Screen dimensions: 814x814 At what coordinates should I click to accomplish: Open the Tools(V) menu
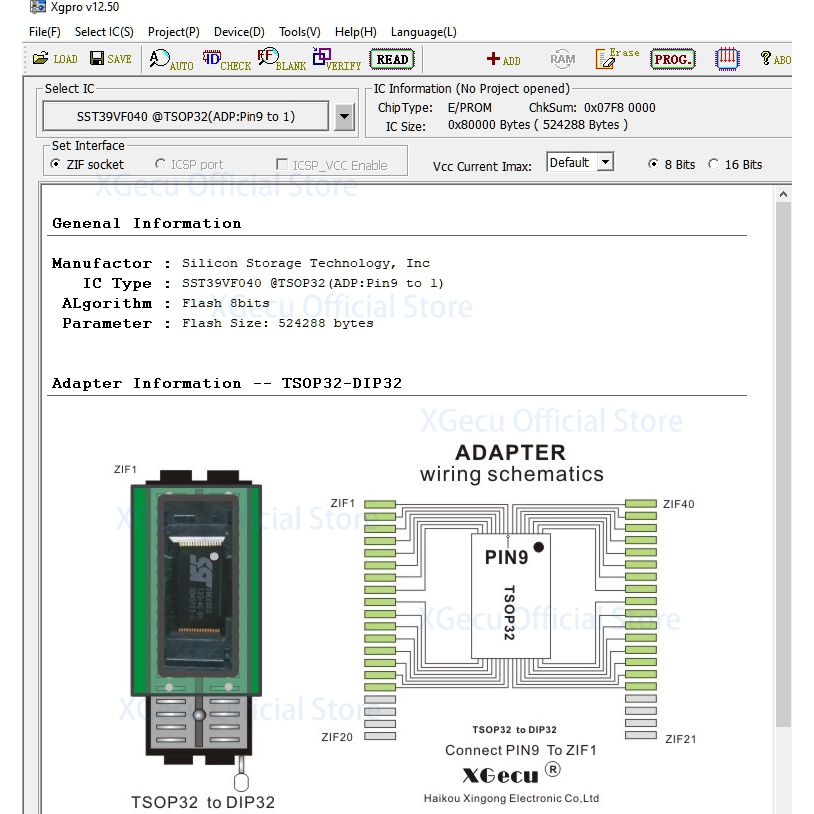pos(299,32)
